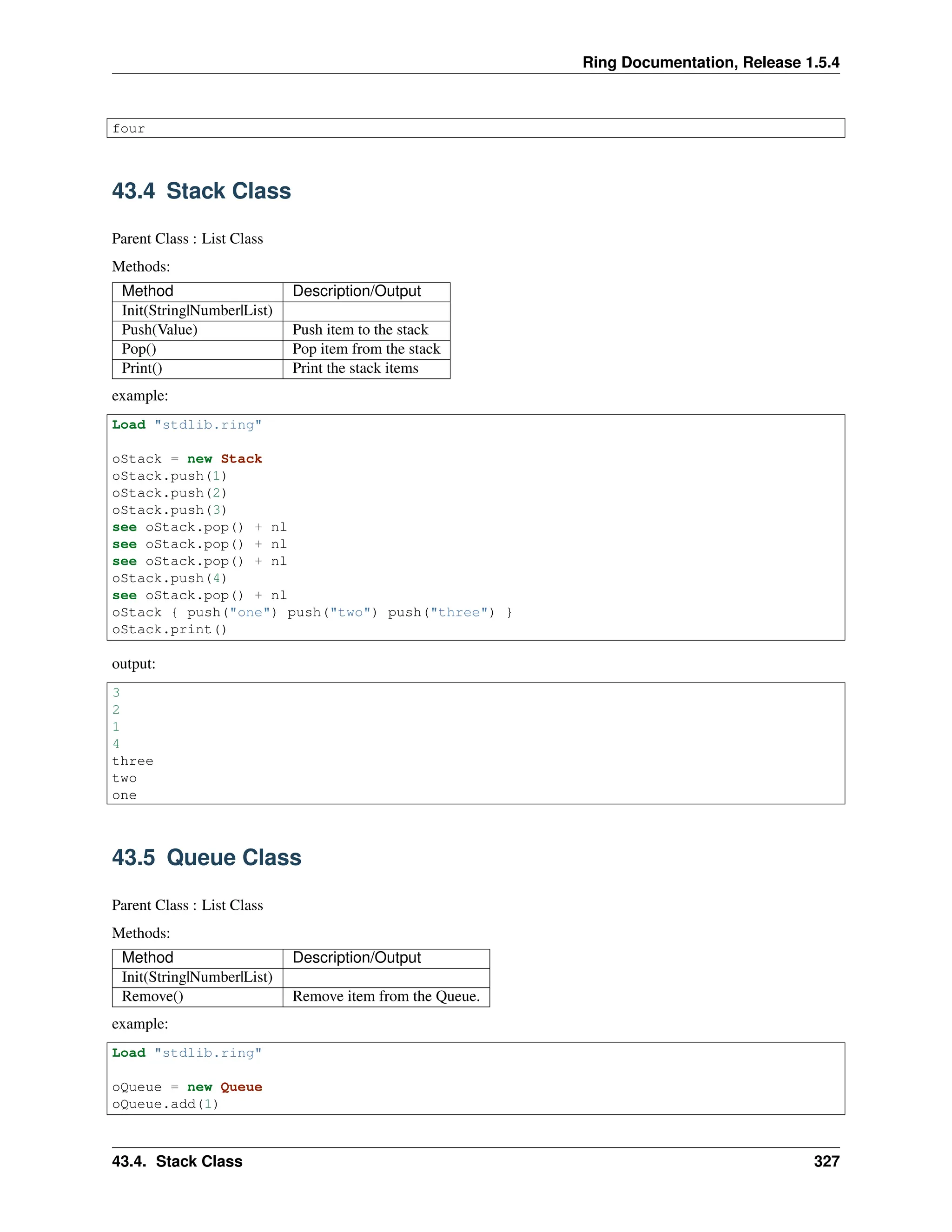Click the Load "stdlib.ring" line in Stack example
952x1232 pixels.
[187, 425]
